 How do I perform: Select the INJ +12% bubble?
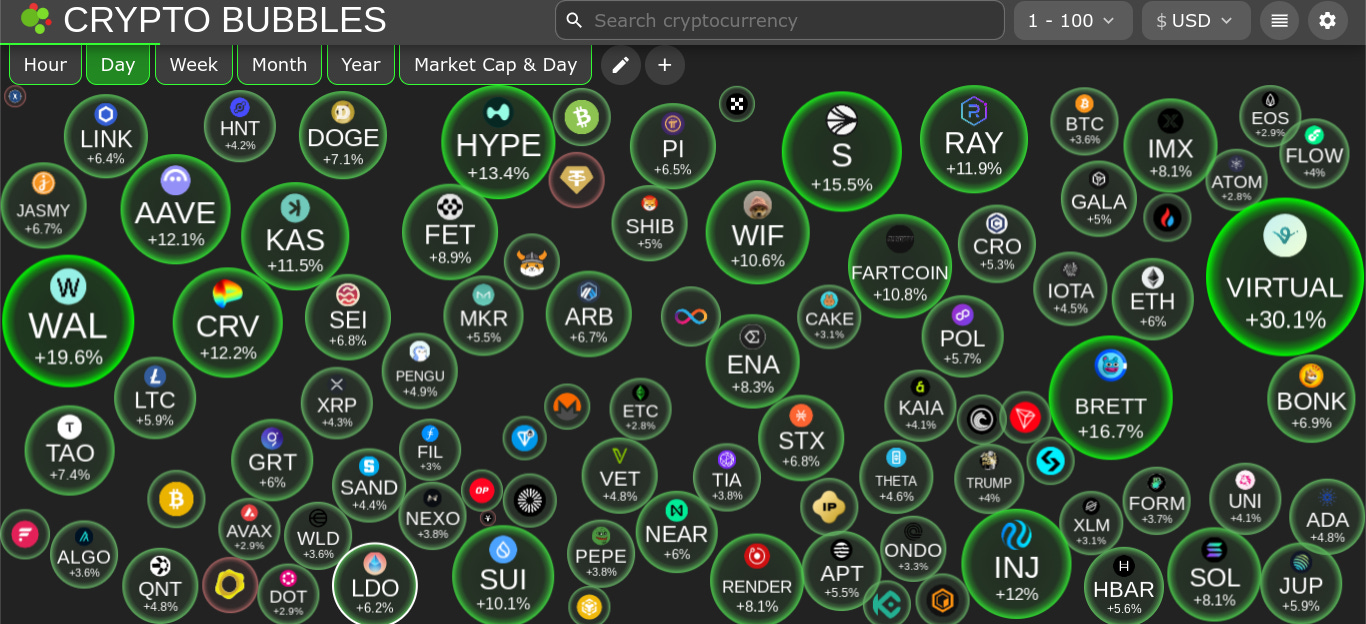[1016, 563]
